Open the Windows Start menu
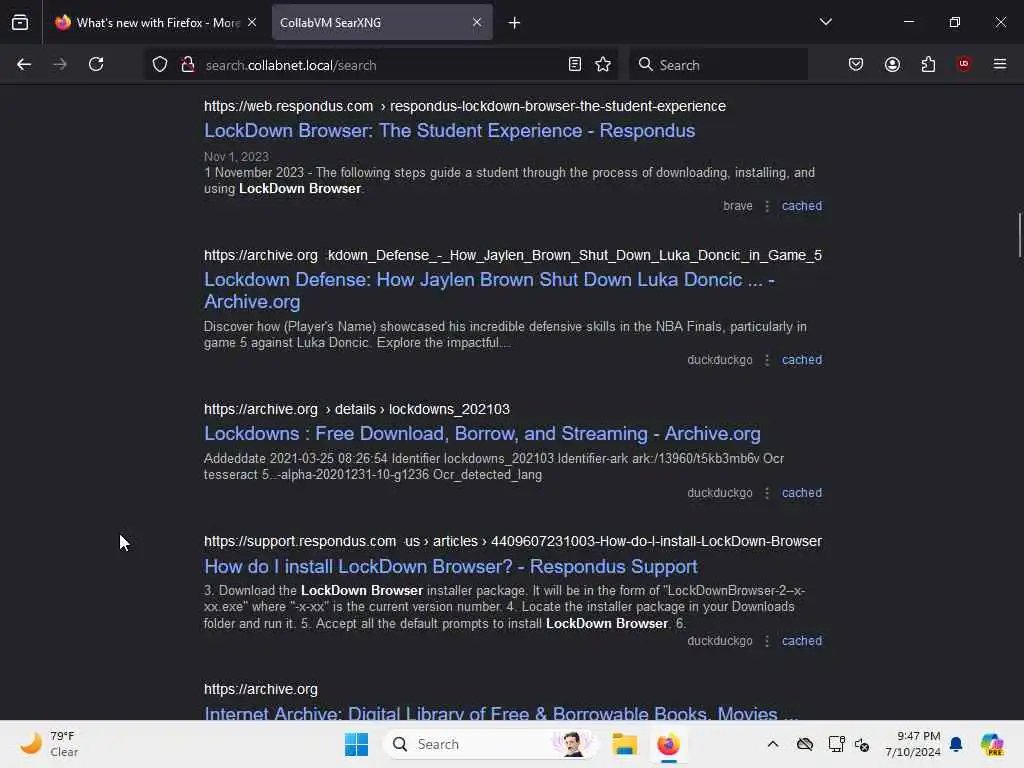Screen dimensions: 1024x768 point(357,744)
